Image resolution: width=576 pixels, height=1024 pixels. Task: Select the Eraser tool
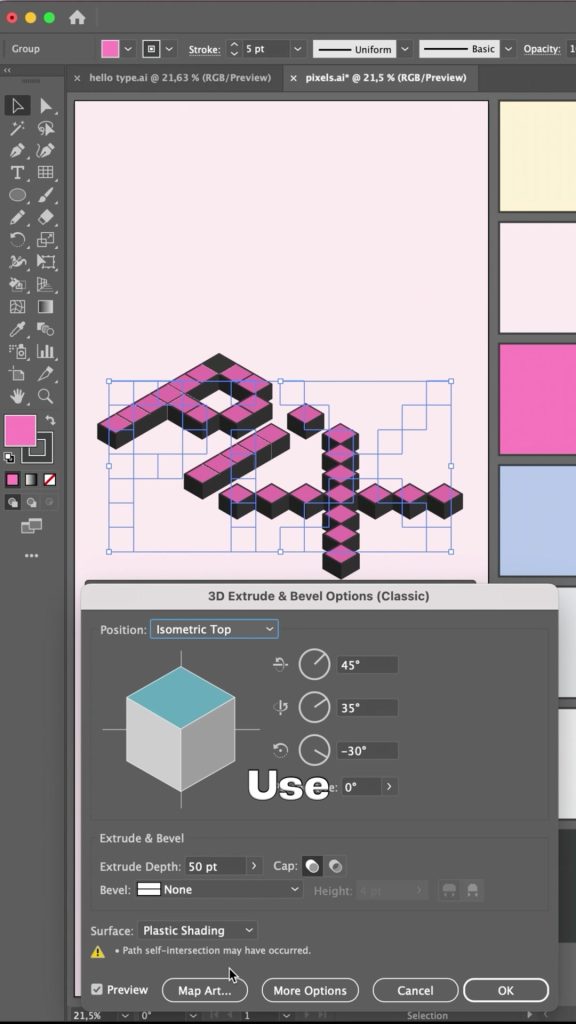(46, 217)
